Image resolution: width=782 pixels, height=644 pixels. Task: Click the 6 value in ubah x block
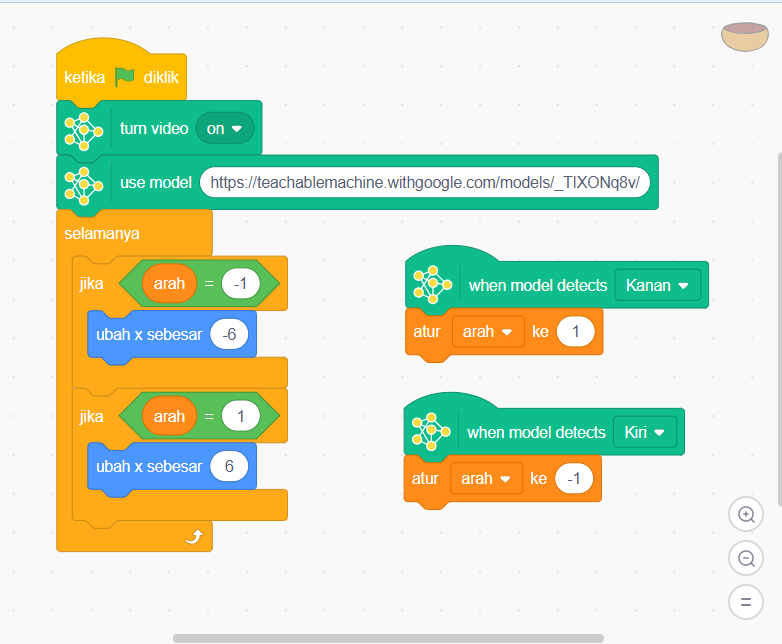pyautogui.click(x=229, y=466)
